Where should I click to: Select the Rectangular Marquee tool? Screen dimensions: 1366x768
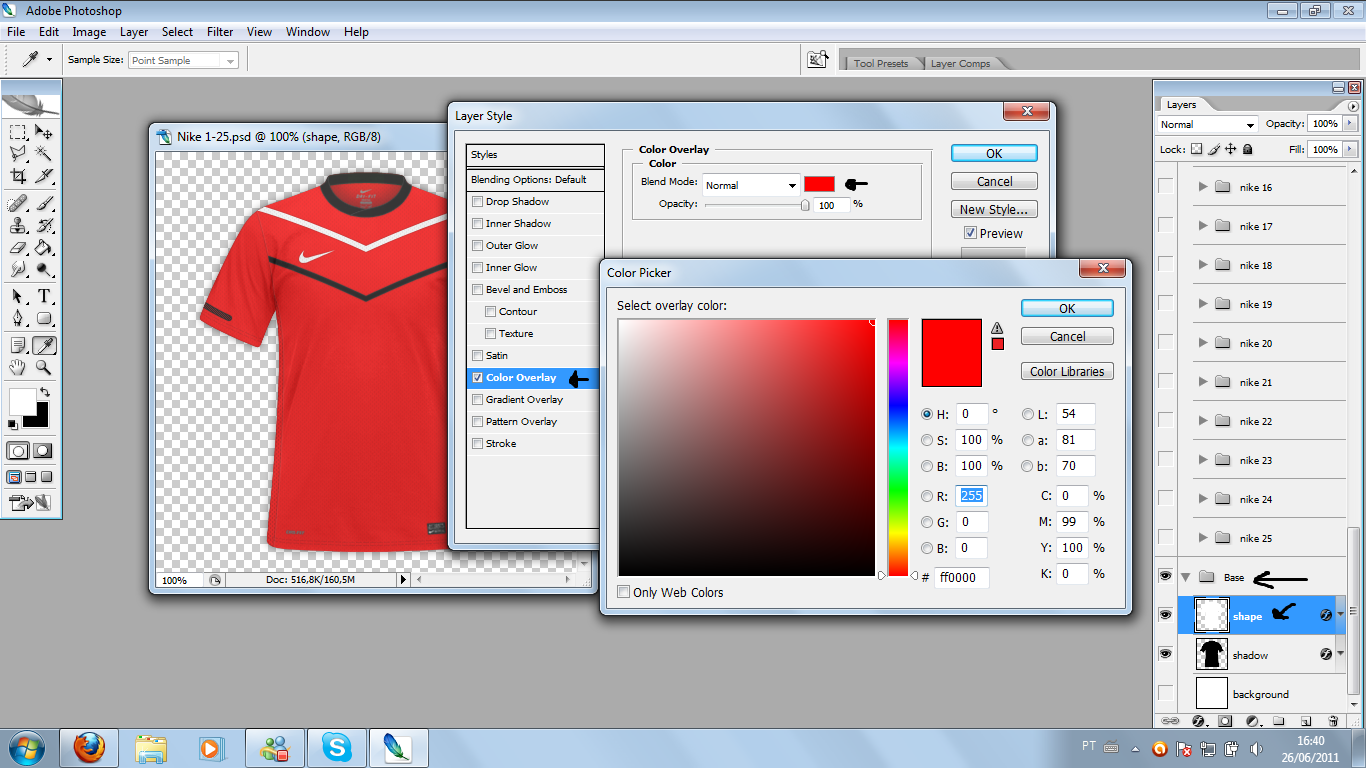click(18, 132)
